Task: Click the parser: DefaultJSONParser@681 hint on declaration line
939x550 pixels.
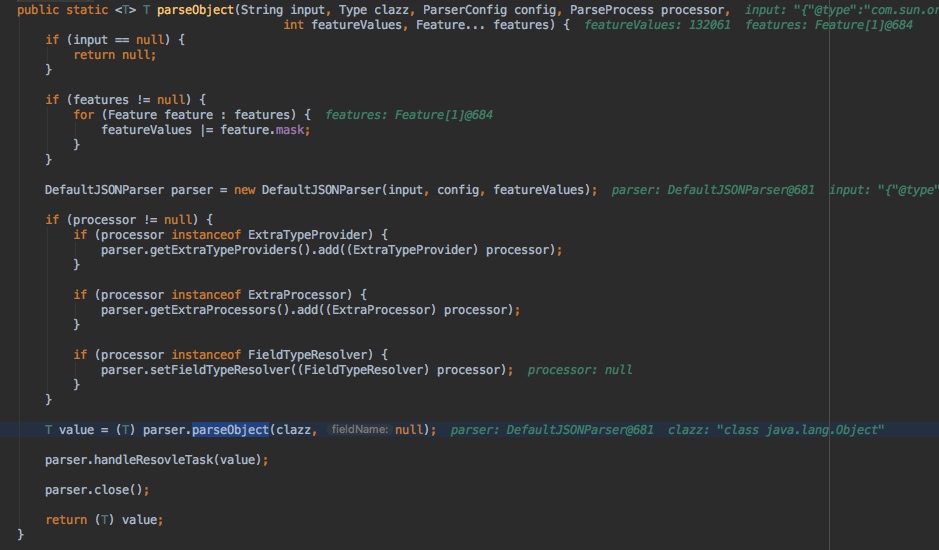Action: pos(713,190)
